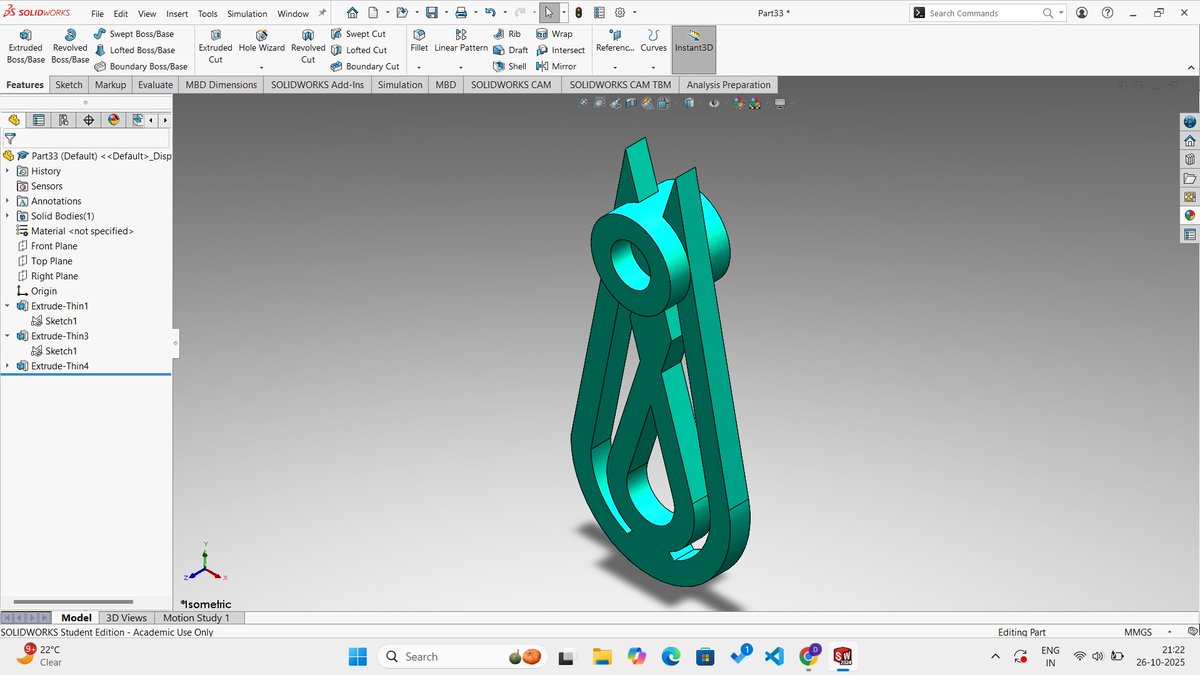The image size is (1200, 675).
Task: Select Front Plane in the tree
Action: pyautogui.click(x=47, y=246)
